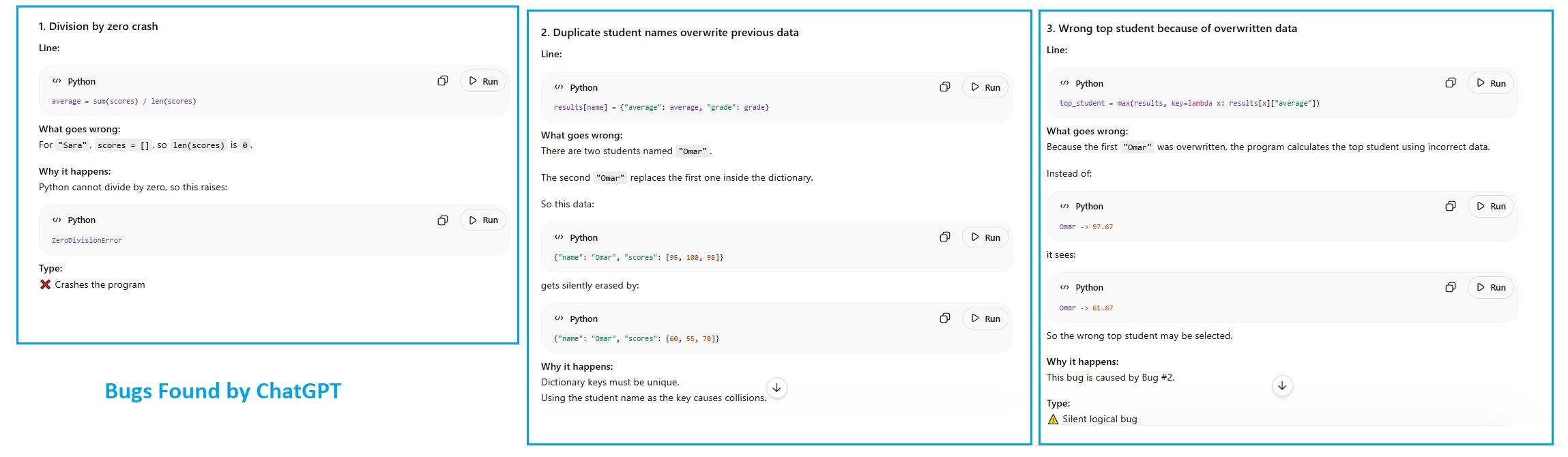Screen dimensions: 1568x457
Task: Click "Omar" chip in 'Because the first ... was overwritten'
Action: tap(1137, 147)
